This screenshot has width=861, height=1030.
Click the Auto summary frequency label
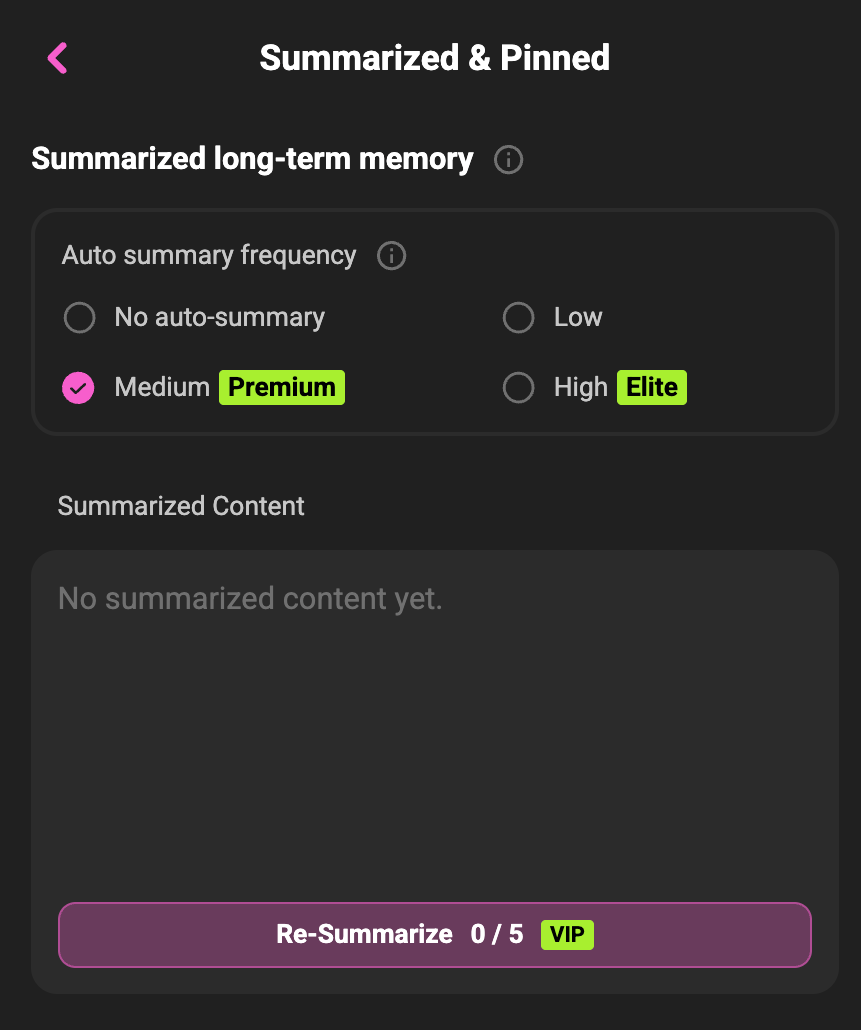tap(209, 256)
